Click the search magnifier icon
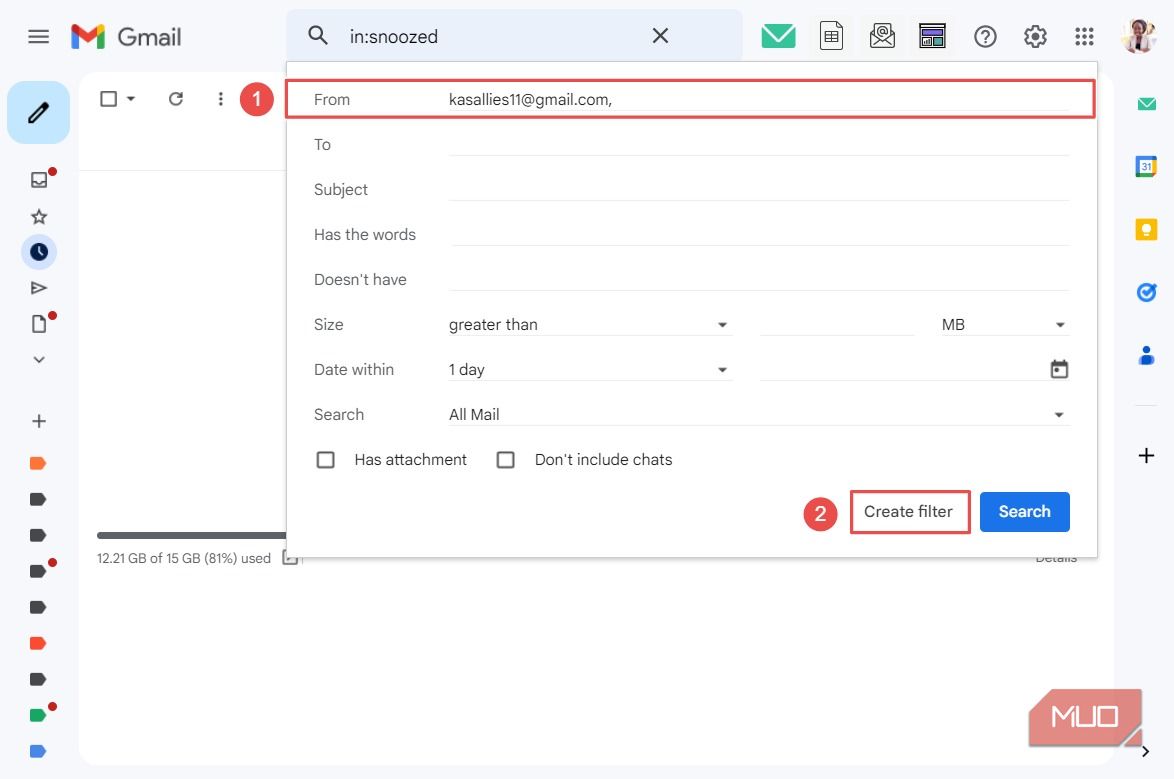 tap(318, 35)
